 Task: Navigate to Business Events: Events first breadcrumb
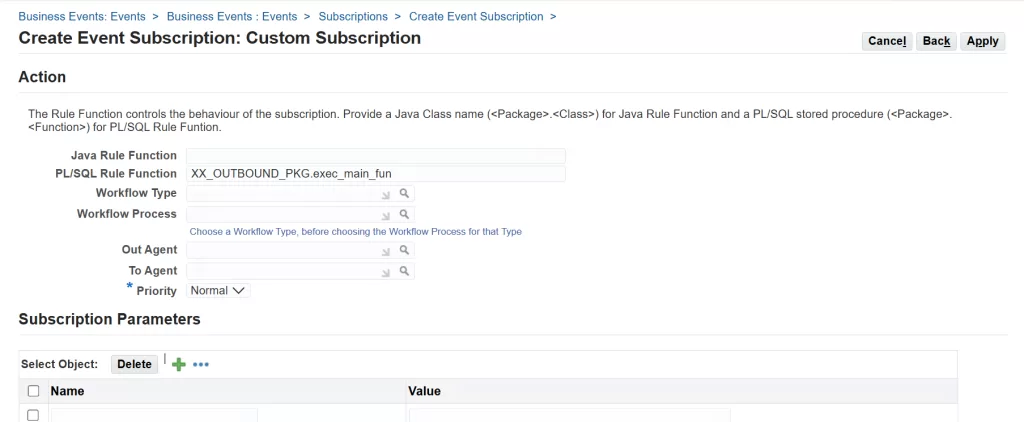coord(81,17)
